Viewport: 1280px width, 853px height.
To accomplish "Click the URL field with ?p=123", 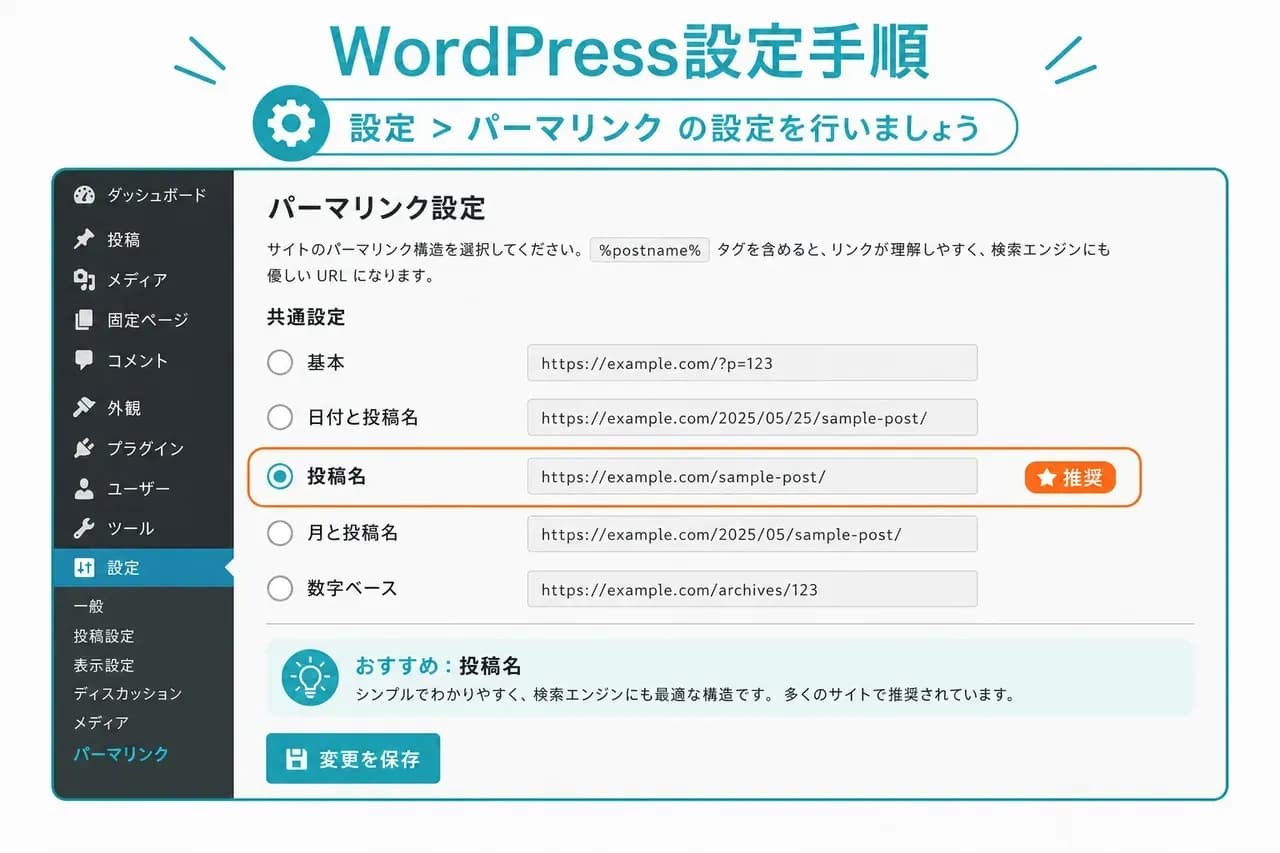I will (x=752, y=363).
